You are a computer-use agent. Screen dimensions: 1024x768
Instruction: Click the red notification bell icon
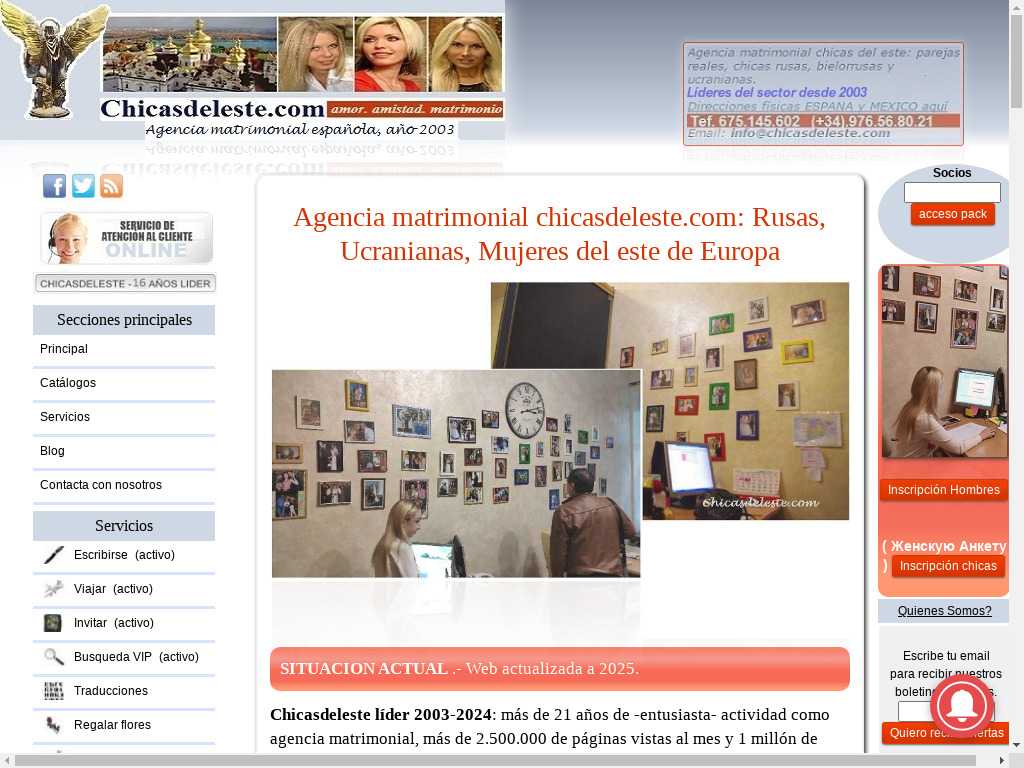pyautogui.click(x=962, y=706)
